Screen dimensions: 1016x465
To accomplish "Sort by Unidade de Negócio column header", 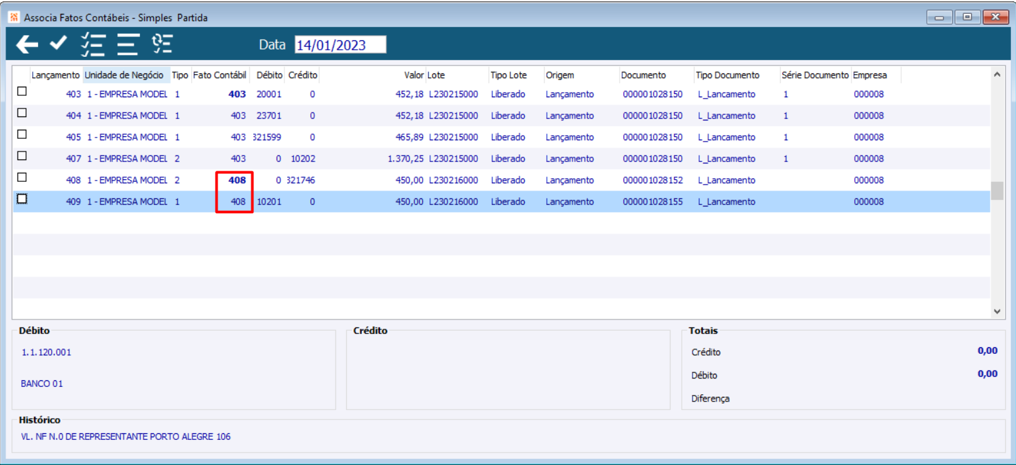I will pos(126,75).
